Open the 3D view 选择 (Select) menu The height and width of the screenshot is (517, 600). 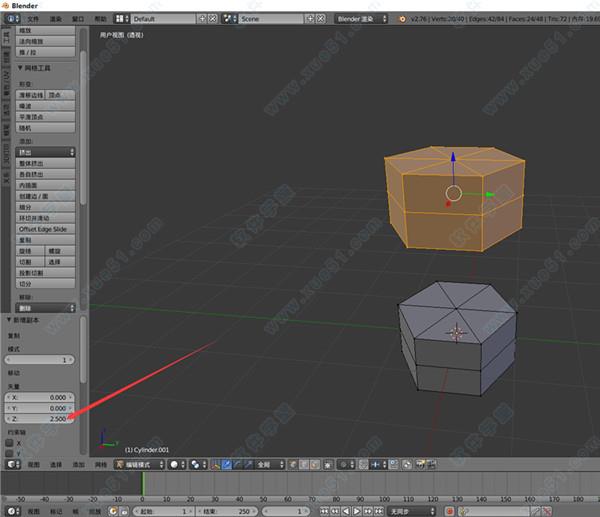point(56,465)
